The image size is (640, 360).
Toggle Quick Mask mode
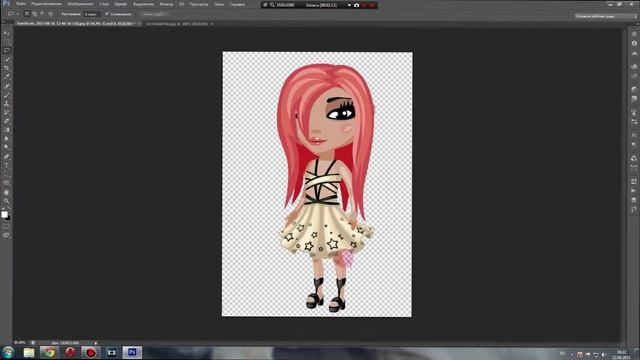click(6, 227)
